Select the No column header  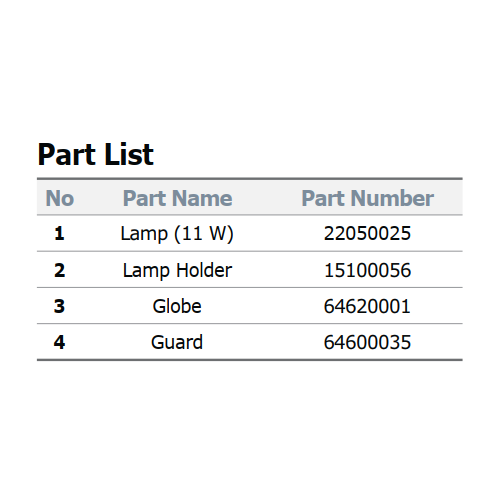[x=60, y=198]
